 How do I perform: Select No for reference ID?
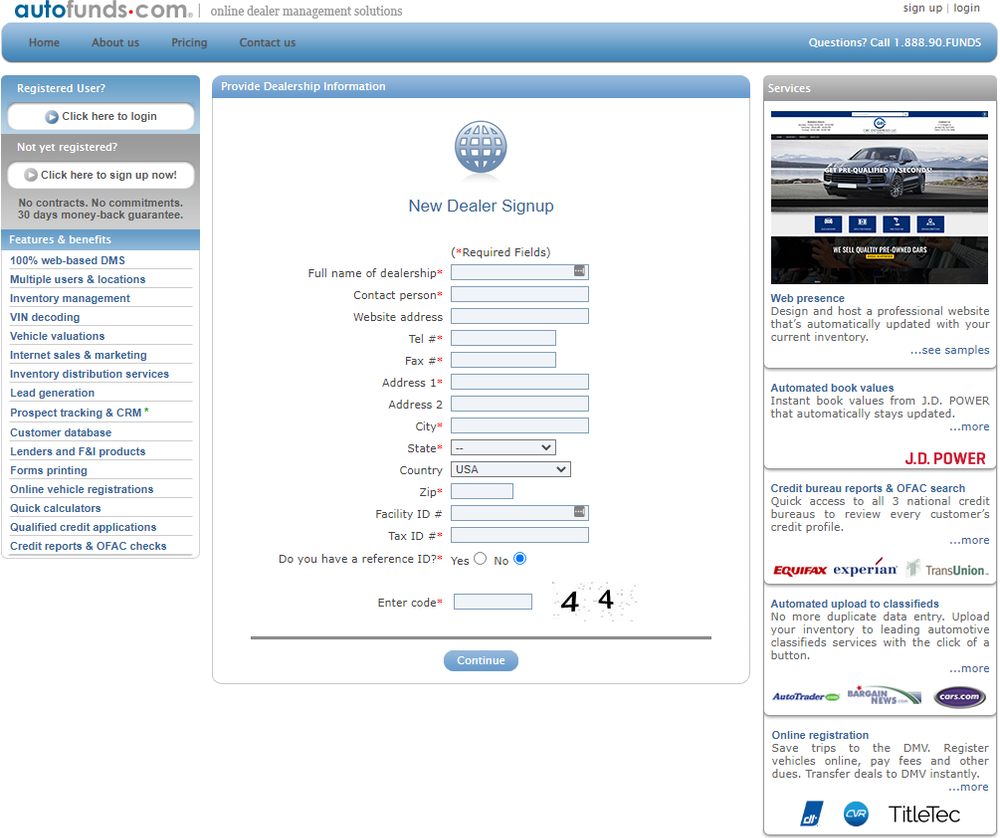[x=520, y=559]
